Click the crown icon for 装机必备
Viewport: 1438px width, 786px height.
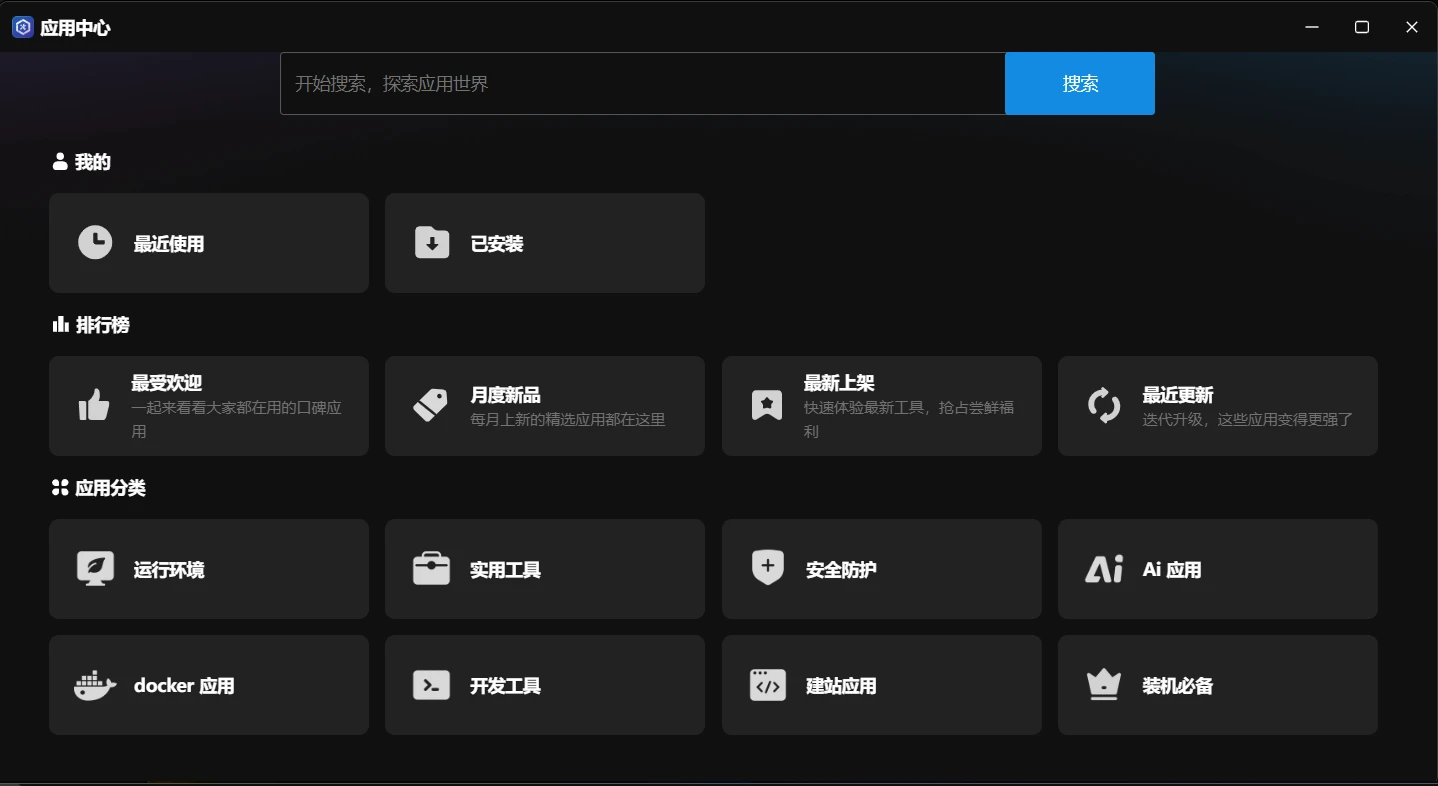coord(1104,686)
